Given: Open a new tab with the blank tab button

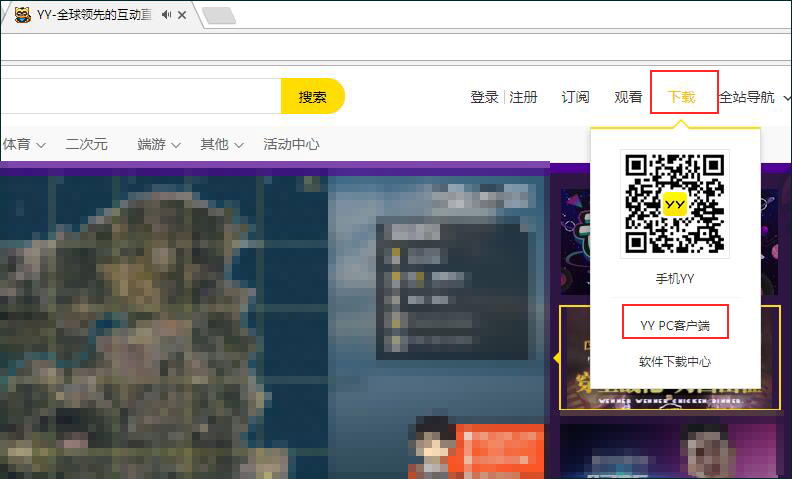Looking at the screenshot, I should [219, 16].
